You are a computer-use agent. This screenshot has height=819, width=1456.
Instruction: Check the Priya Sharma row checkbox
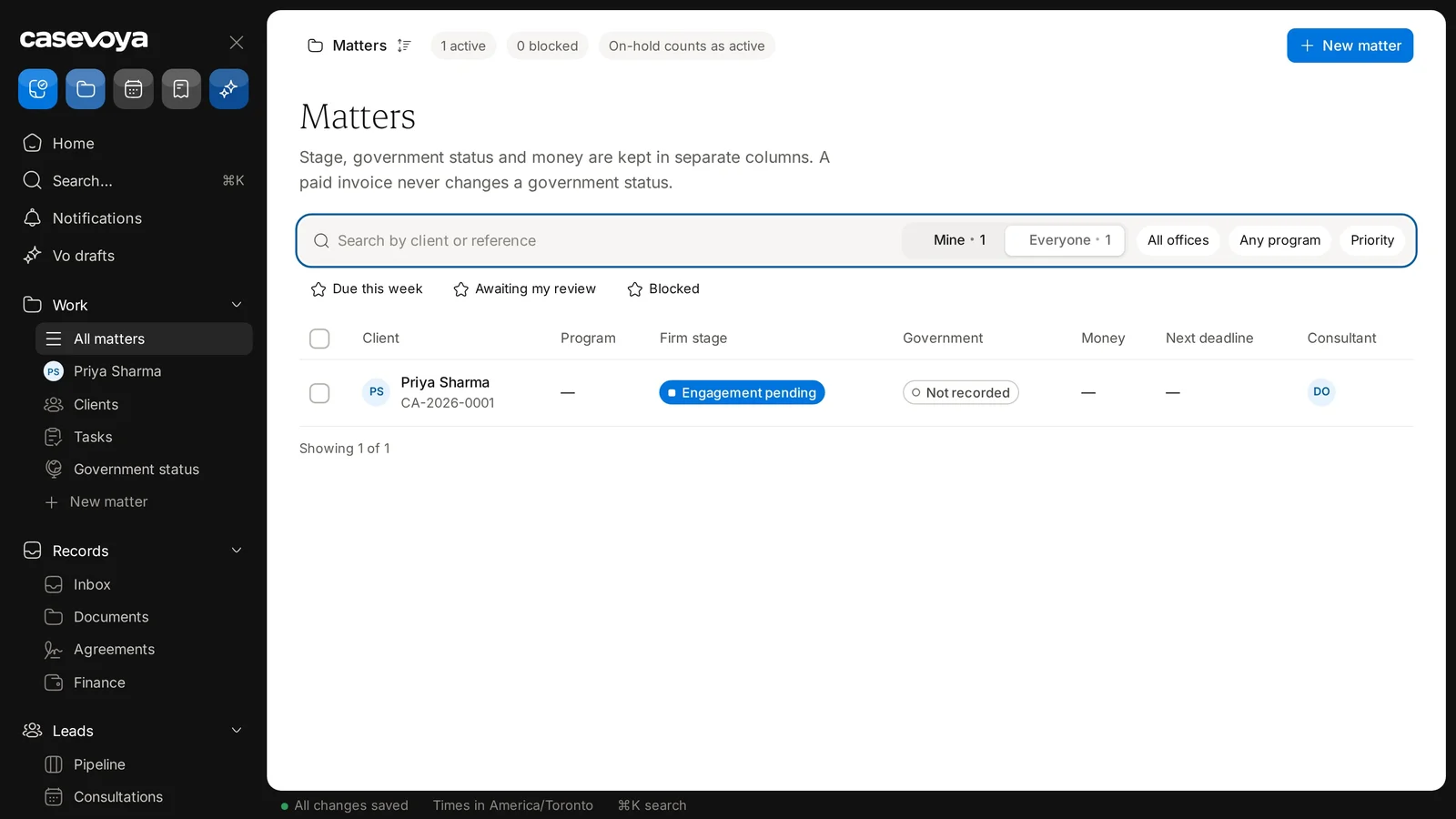click(x=319, y=393)
